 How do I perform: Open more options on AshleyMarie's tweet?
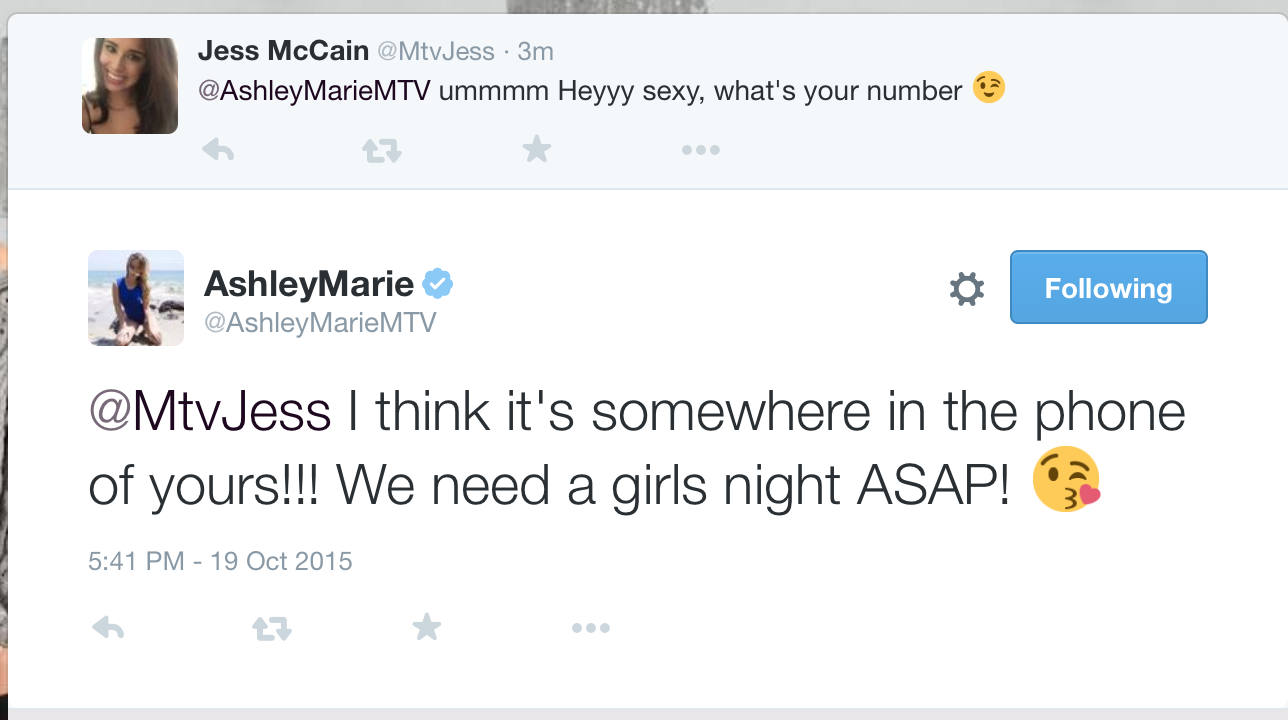(x=590, y=629)
